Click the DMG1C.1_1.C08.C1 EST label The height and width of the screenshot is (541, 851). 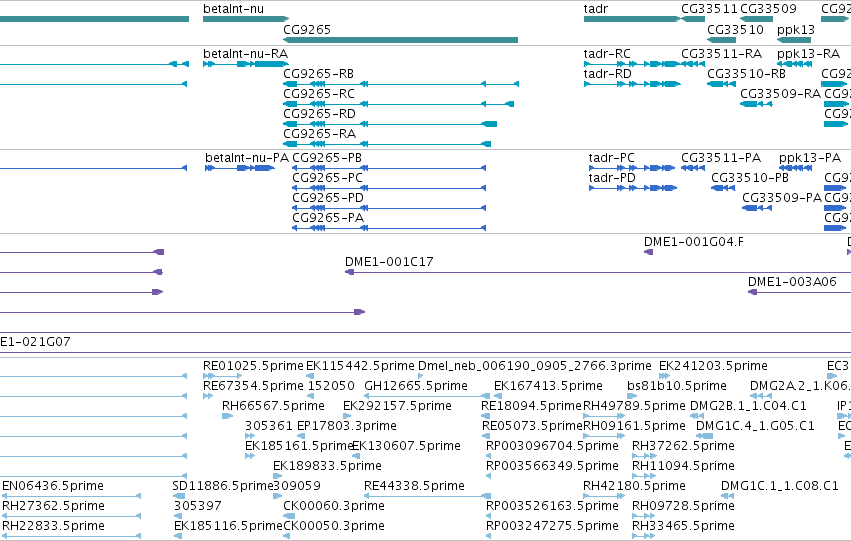[x=780, y=487]
